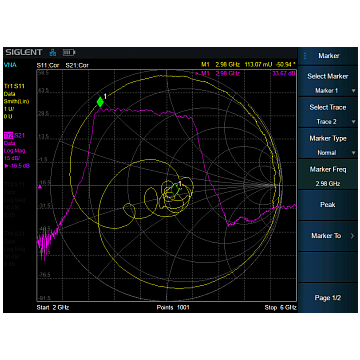Click the magenta reference level triangle on left axis

pyautogui.click(x=40, y=187)
